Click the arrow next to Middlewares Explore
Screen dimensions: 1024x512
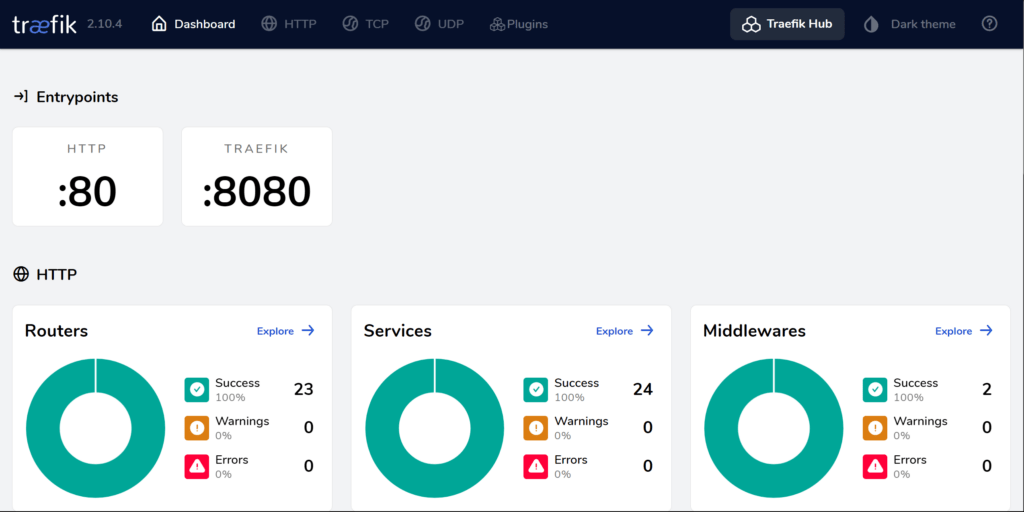tap(986, 330)
